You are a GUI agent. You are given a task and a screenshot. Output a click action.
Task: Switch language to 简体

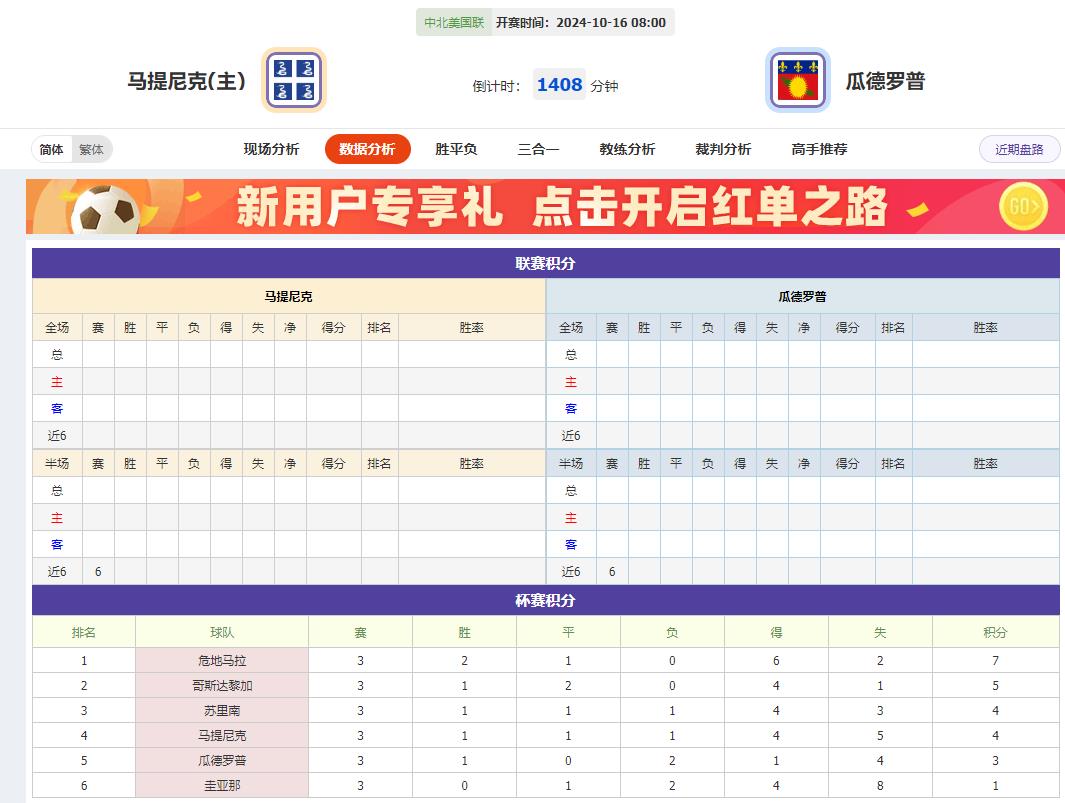pos(52,148)
